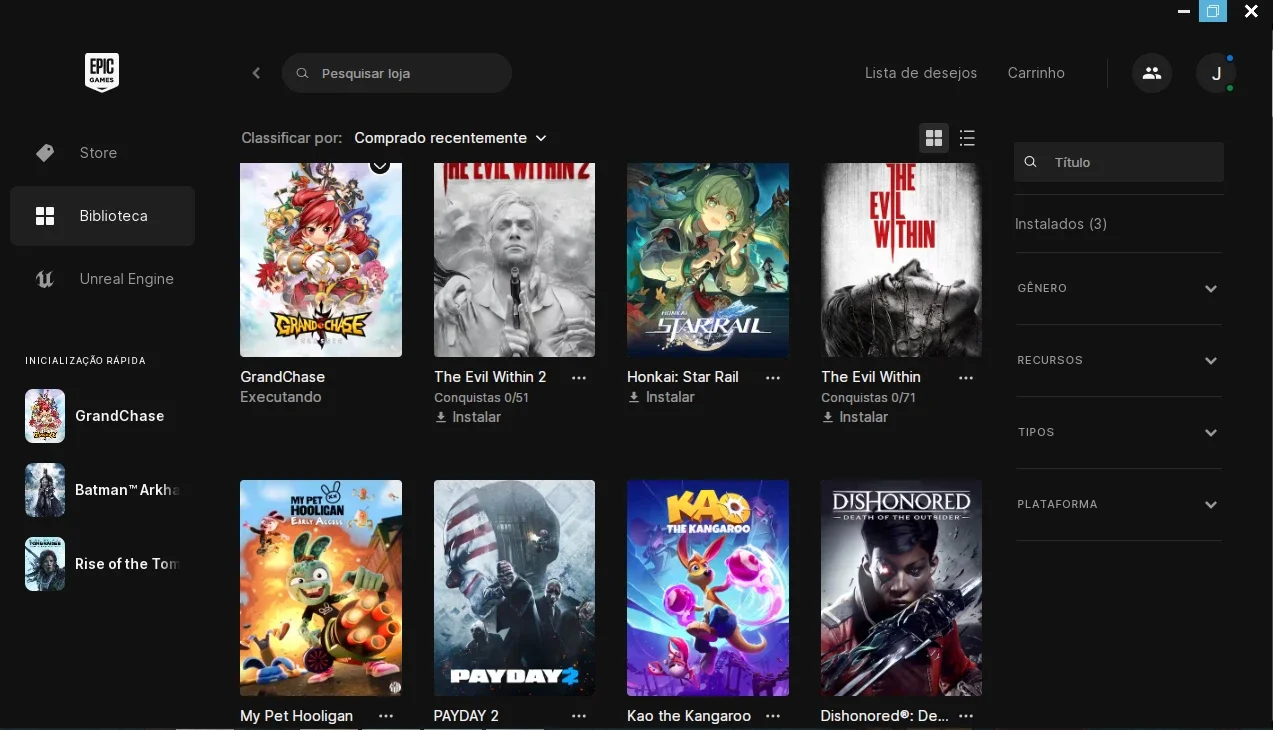Viewport: 1273px width, 730px height.
Task: Click the Store tag icon
Action: pyautogui.click(x=45, y=153)
